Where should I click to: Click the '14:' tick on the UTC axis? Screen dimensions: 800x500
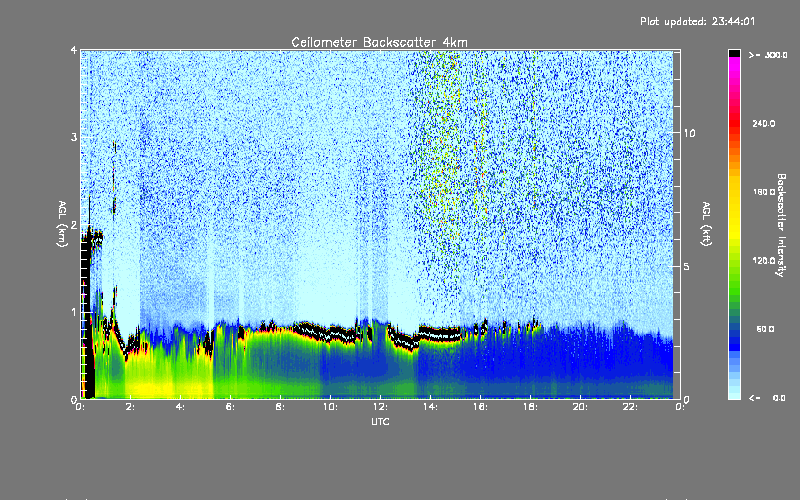[x=430, y=407]
